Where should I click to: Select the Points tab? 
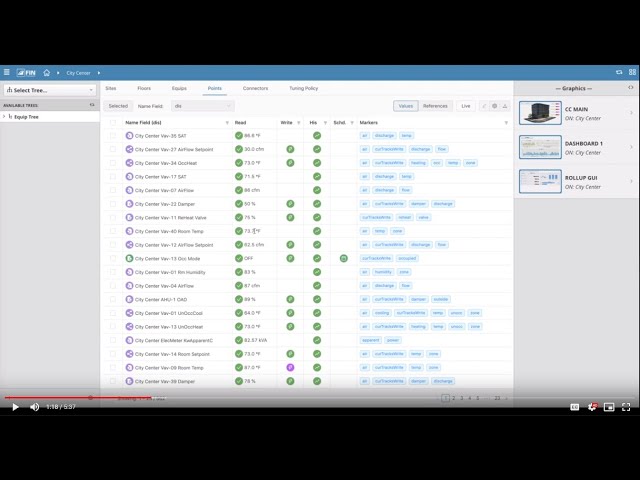tap(215, 88)
